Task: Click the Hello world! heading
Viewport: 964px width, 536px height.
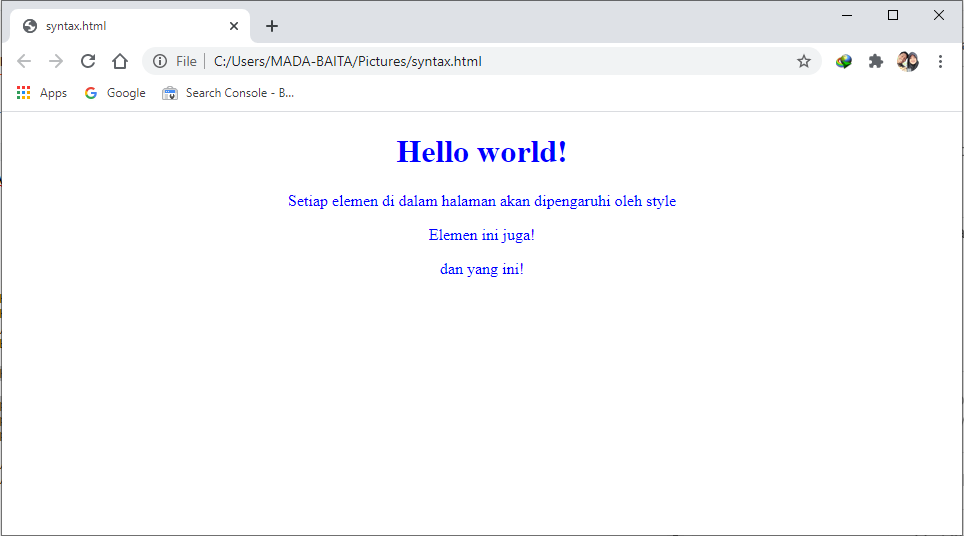Action: (481, 152)
